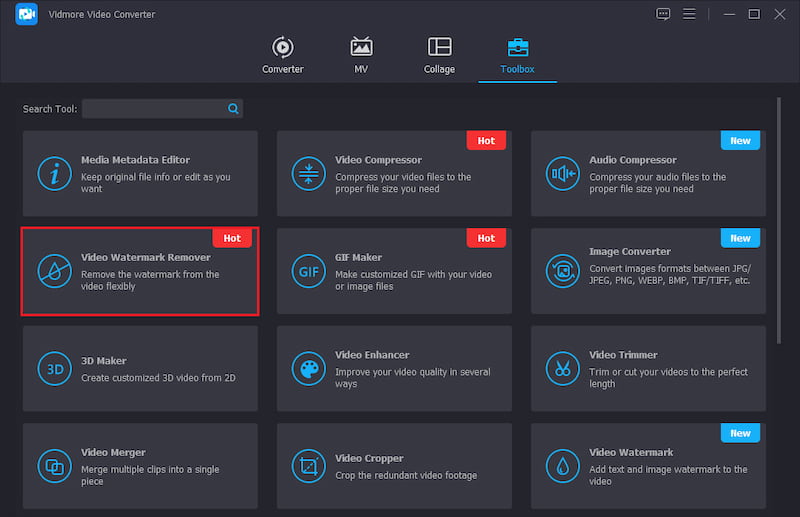Click the Hot badge on Watermark Remover
800x517 pixels.
[232, 238]
